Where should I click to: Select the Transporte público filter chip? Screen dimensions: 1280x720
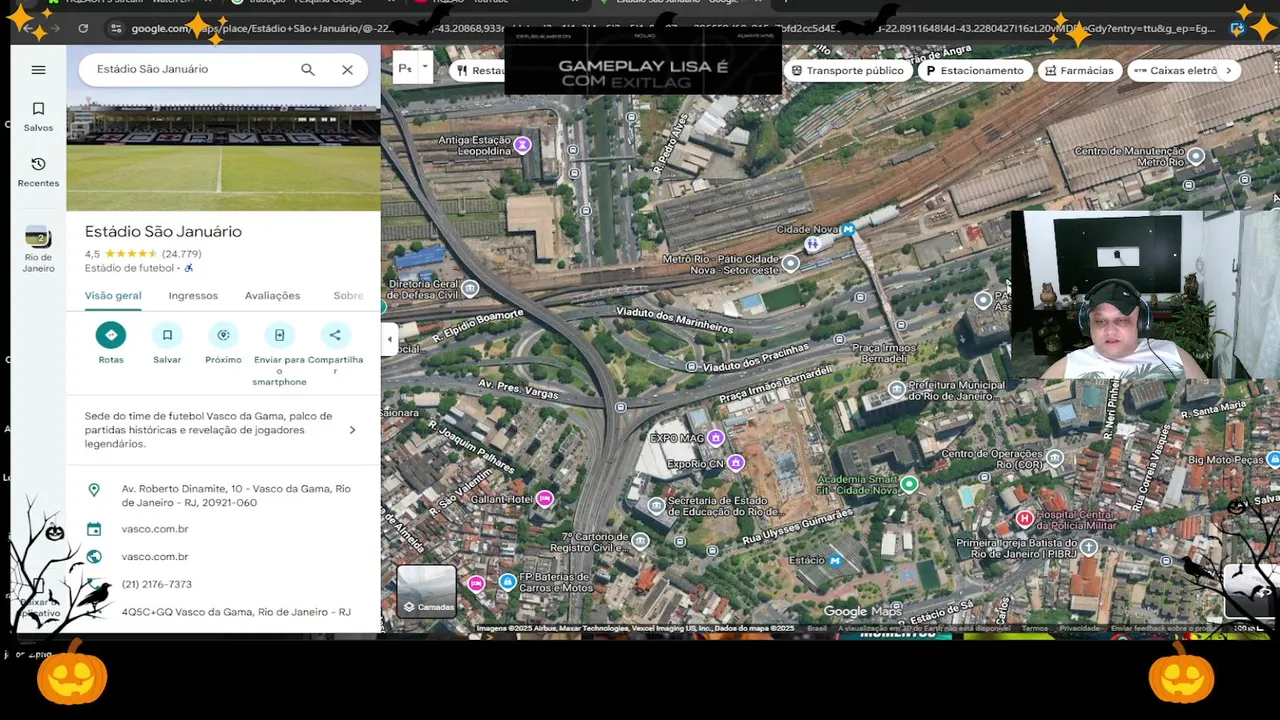(x=846, y=70)
